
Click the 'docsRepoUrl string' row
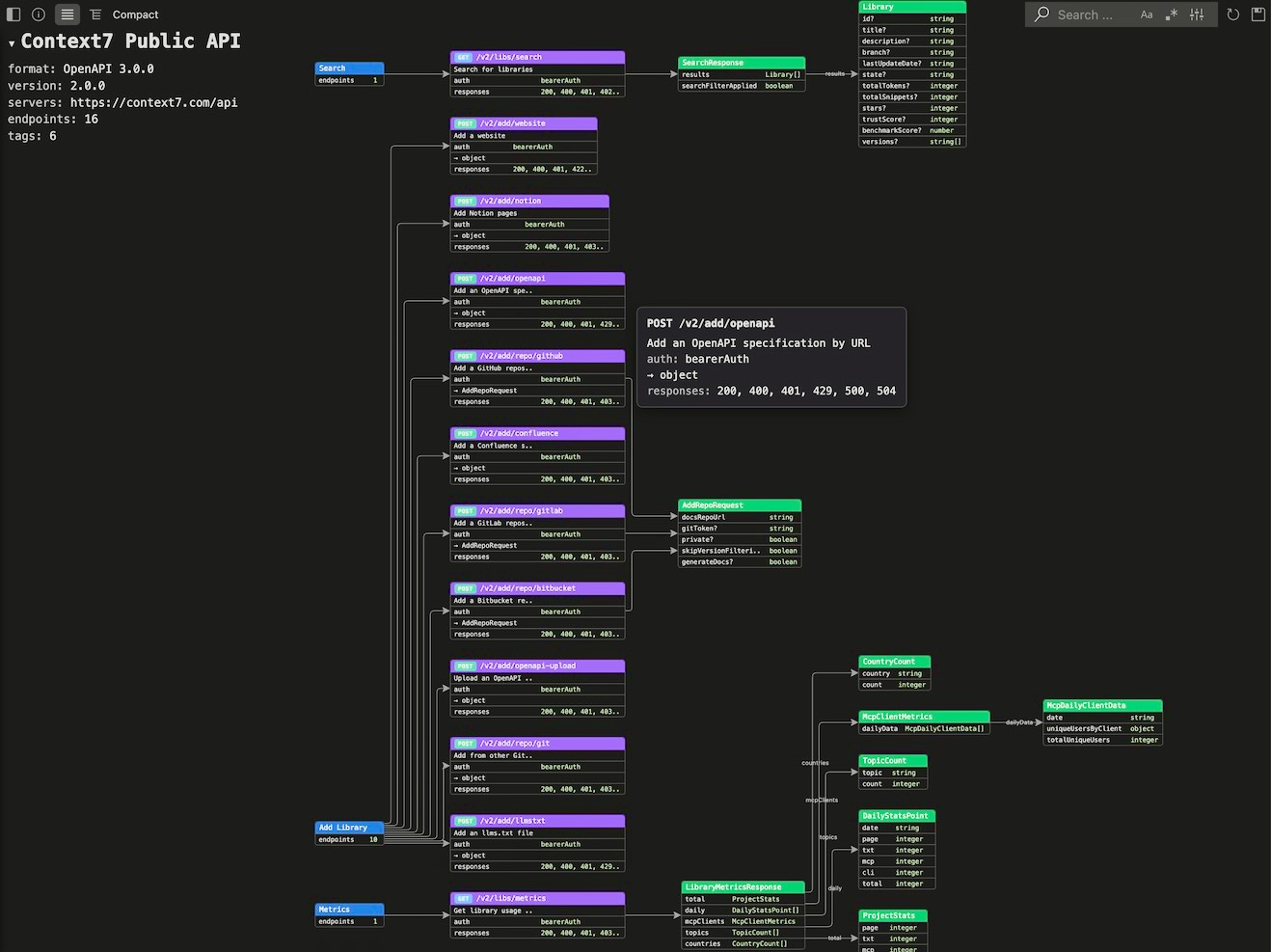coord(740,517)
